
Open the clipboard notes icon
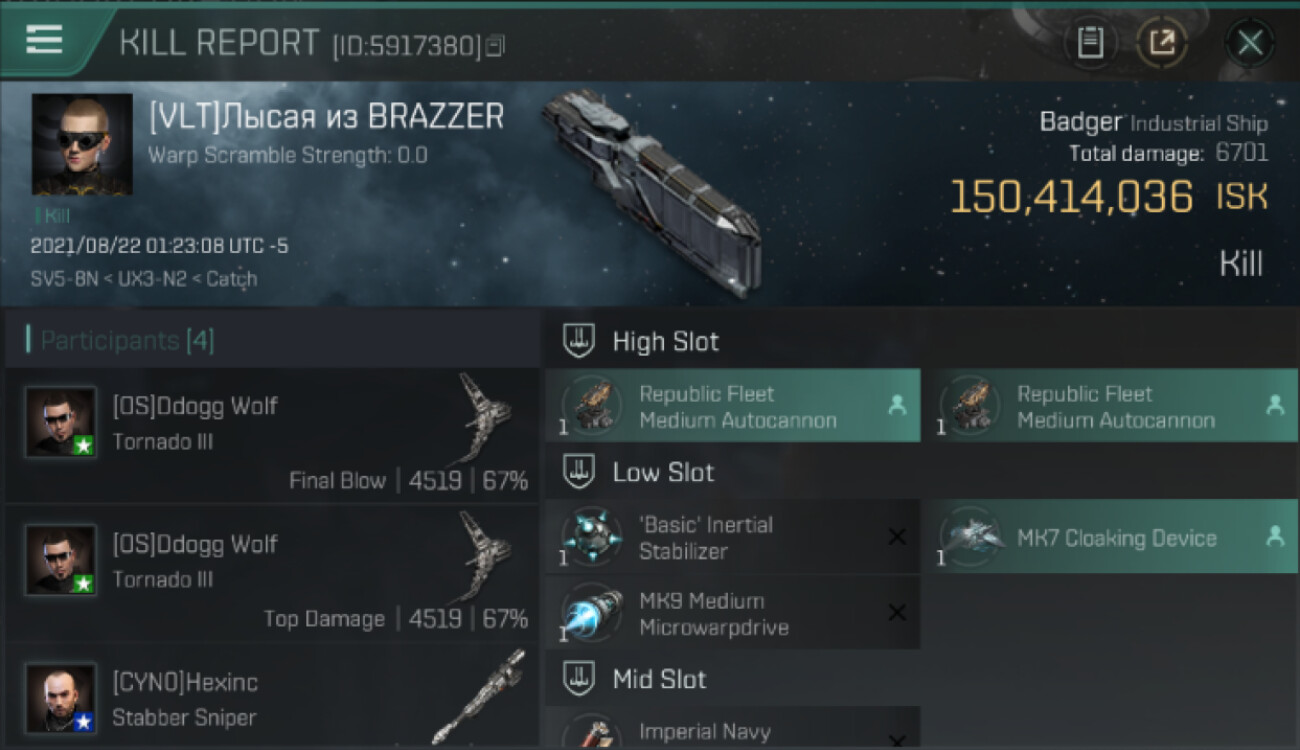click(1090, 42)
